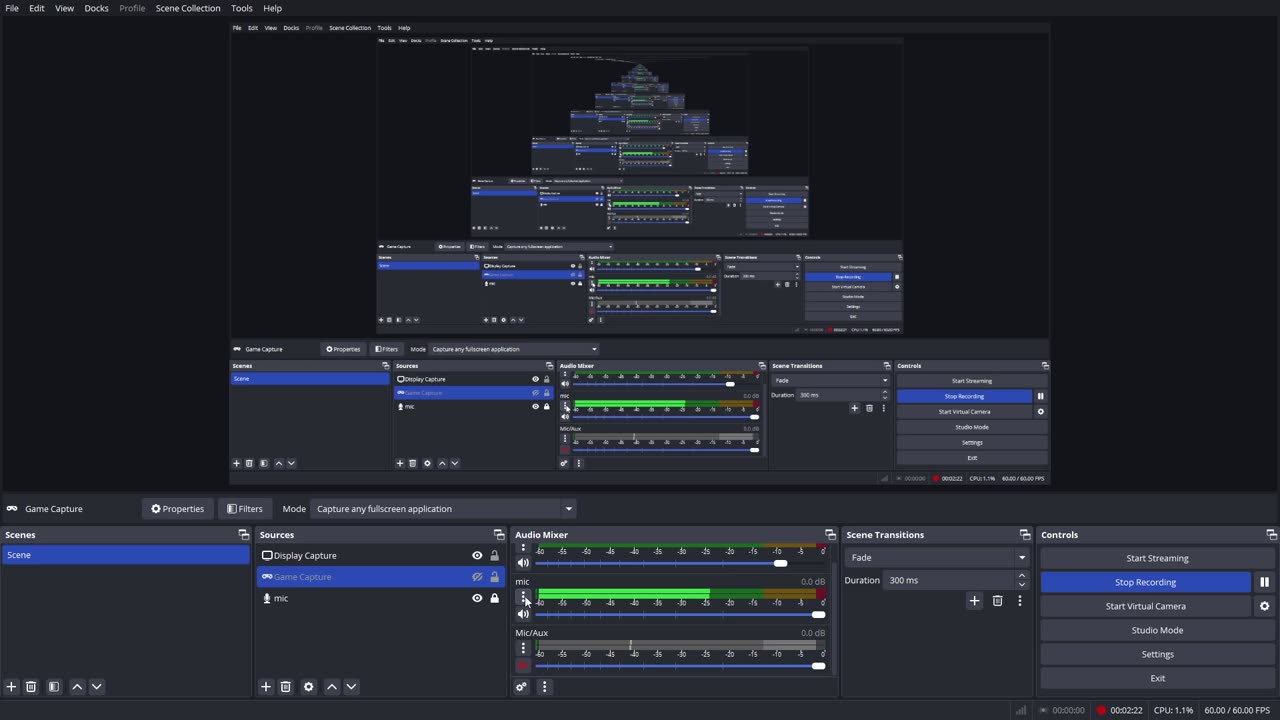Open the Docks menu
The image size is (1280, 720).
pos(96,8)
